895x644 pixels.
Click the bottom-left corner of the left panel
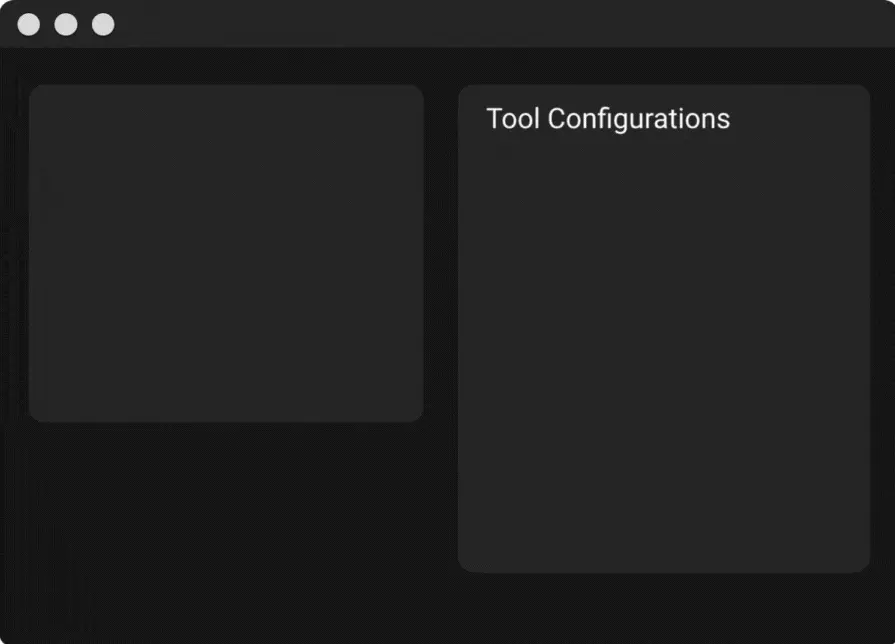(36, 415)
